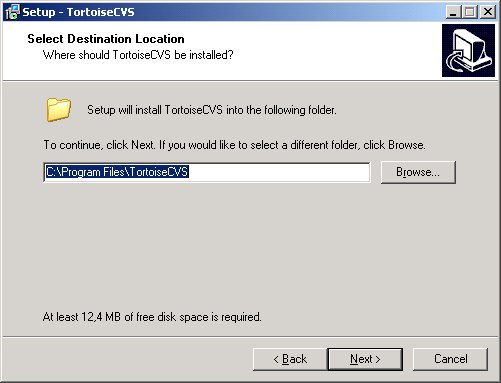Return to previous step with Back
This screenshot has height=383, width=501.
(x=290, y=359)
